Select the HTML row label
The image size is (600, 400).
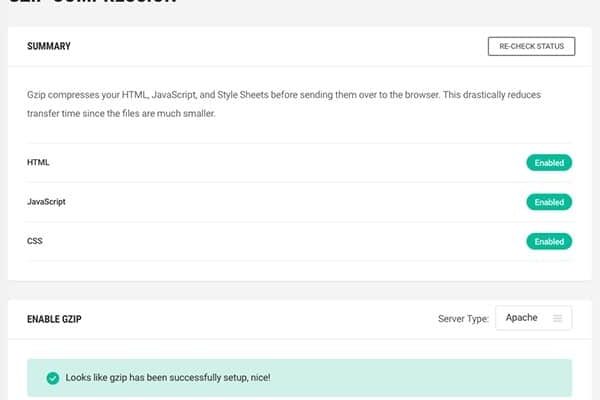38,162
